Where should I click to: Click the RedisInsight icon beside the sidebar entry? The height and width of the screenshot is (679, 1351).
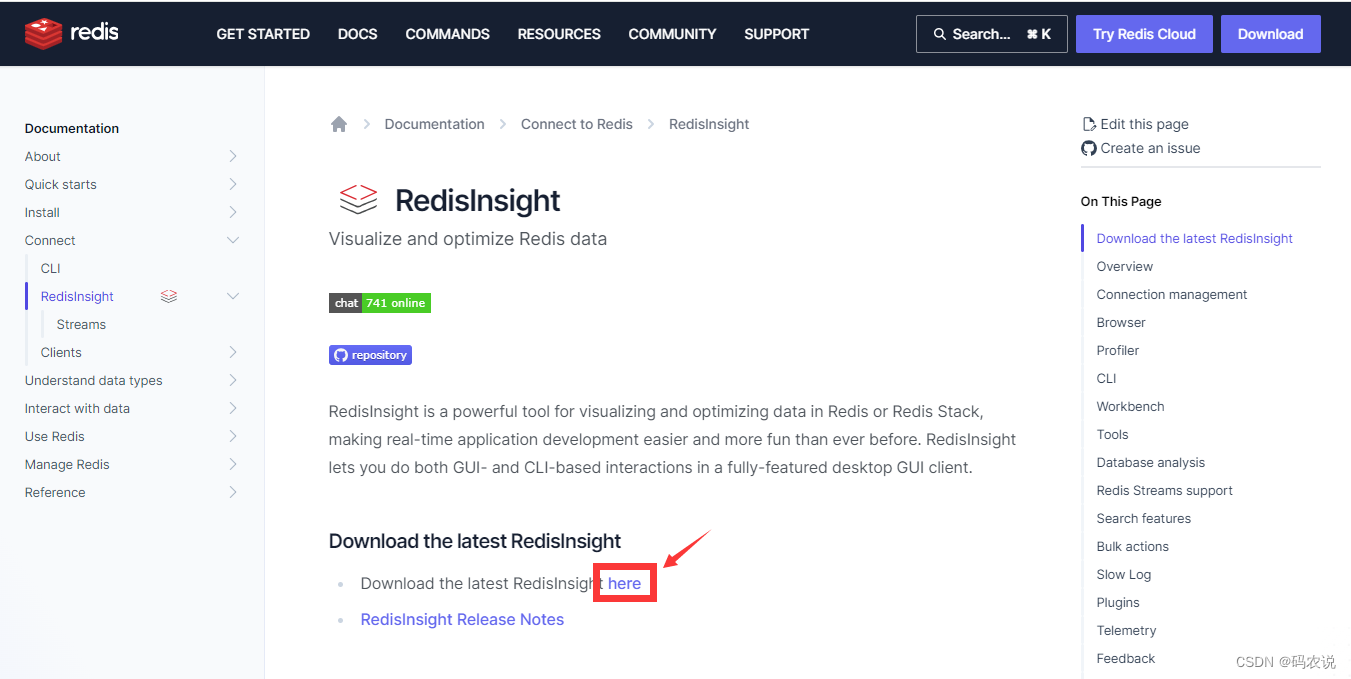(169, 296)
